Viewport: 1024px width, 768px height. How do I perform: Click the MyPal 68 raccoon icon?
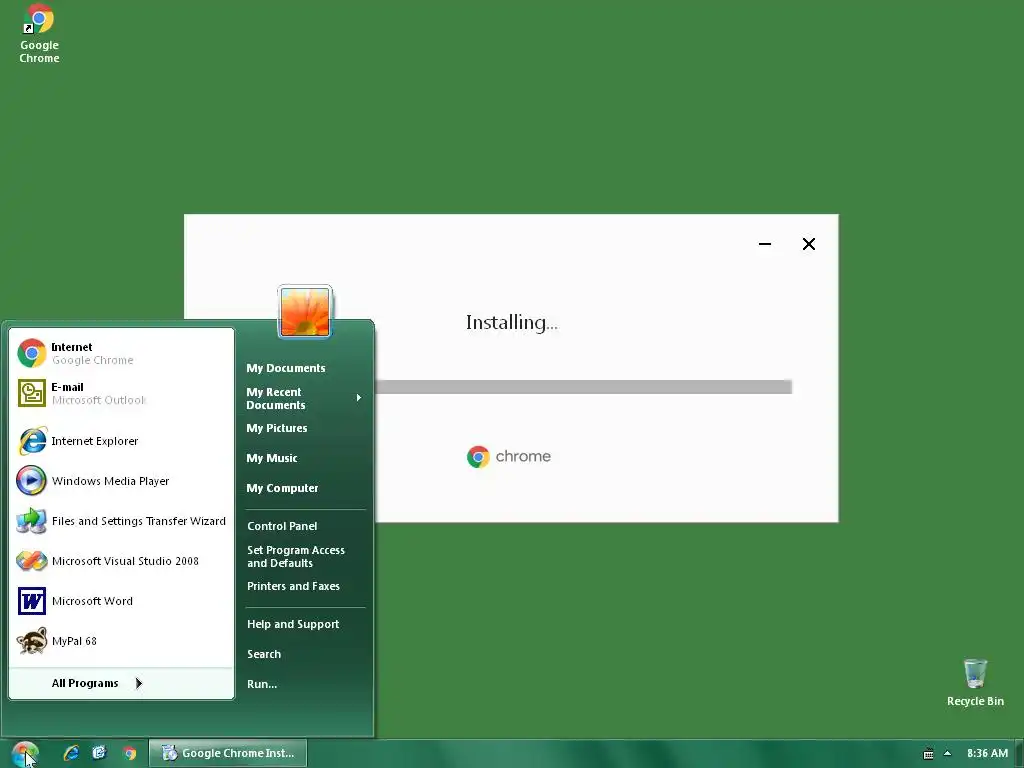(31, 641)
